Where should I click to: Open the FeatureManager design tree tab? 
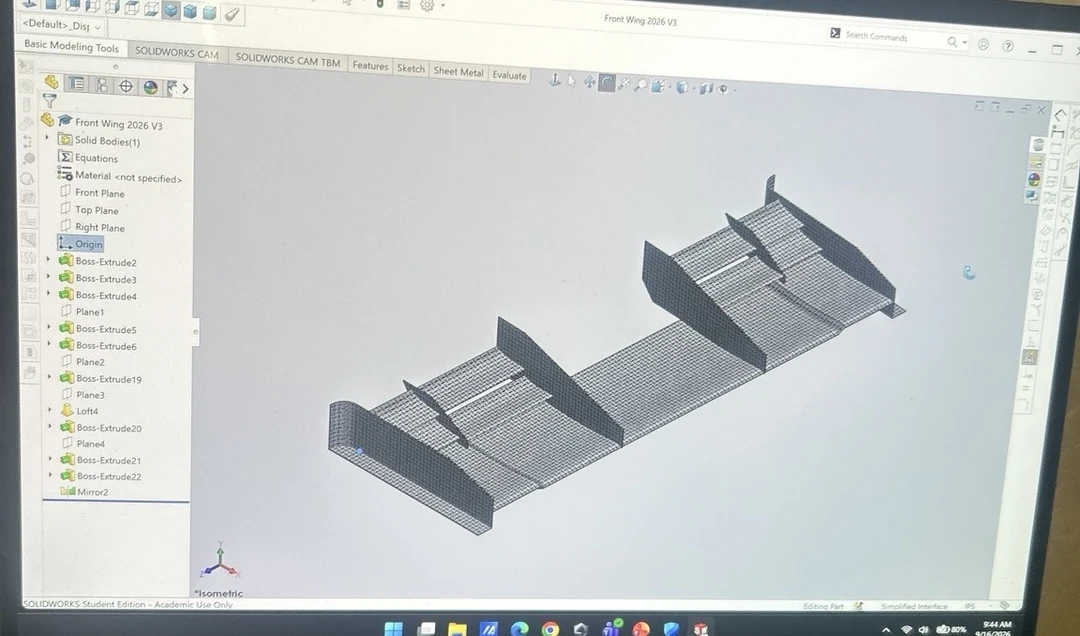[52, 82]
